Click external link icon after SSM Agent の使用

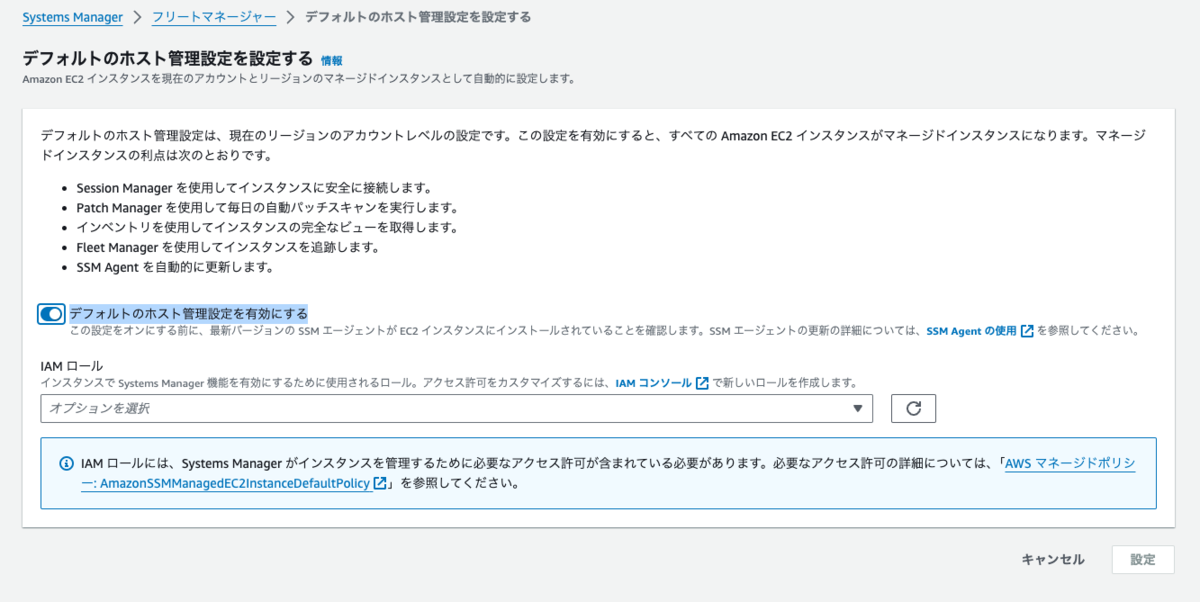click(1027, 331)
